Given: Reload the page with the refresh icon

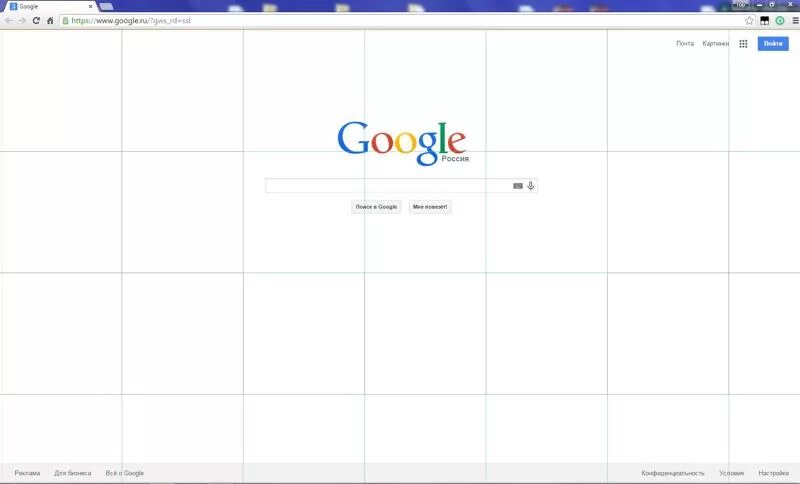Looking at the screenshot, I should click(36, 21).
